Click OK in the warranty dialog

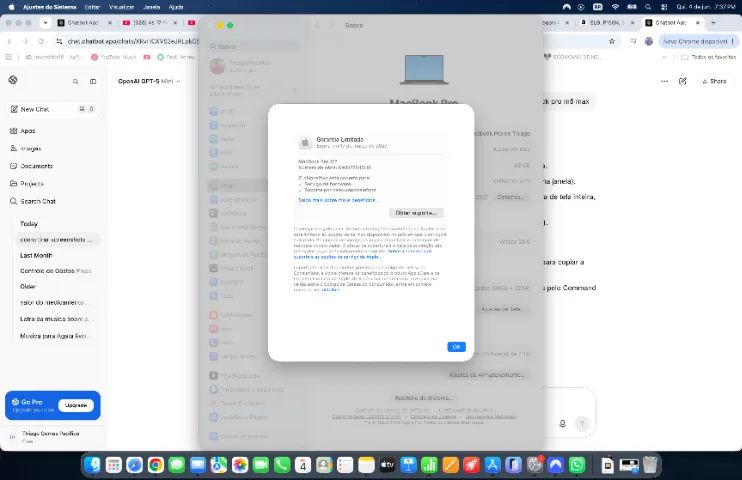456,347
